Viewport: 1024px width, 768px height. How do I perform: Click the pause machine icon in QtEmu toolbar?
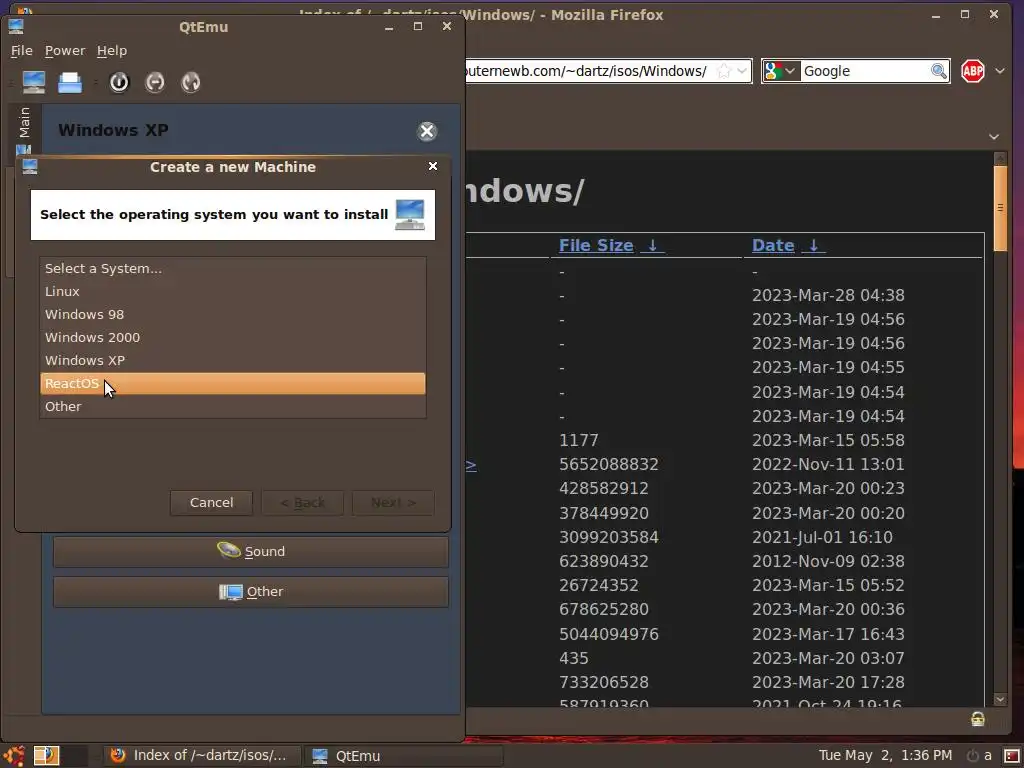pyautogui.click(x=155, y=82)
